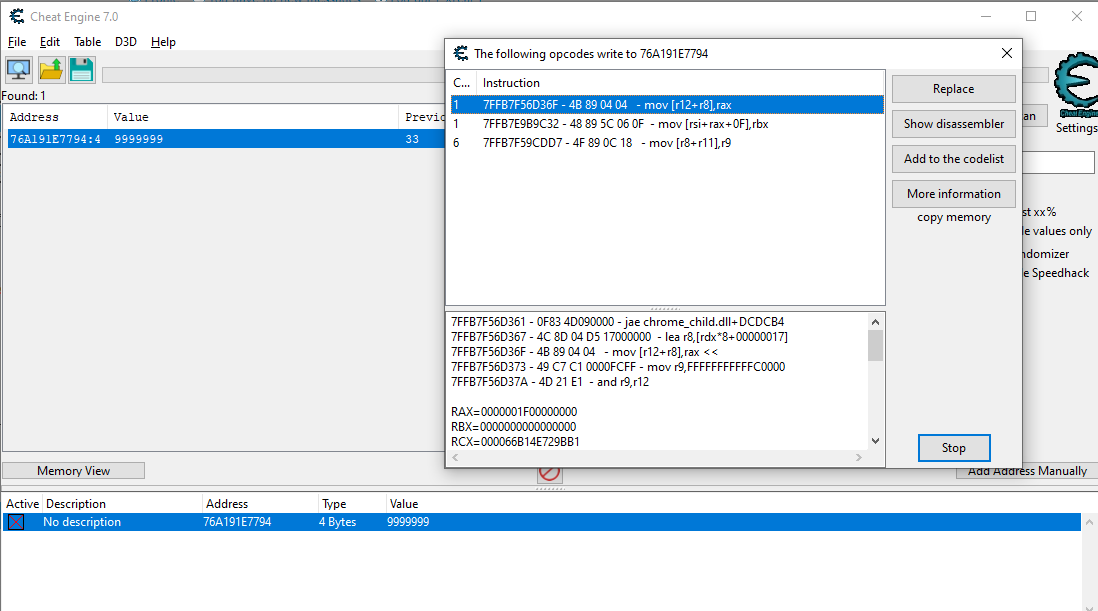The height and width of the screenshot is (611, 1098).
Task: Click the Open Process computer icon
Action: (19, 69)
